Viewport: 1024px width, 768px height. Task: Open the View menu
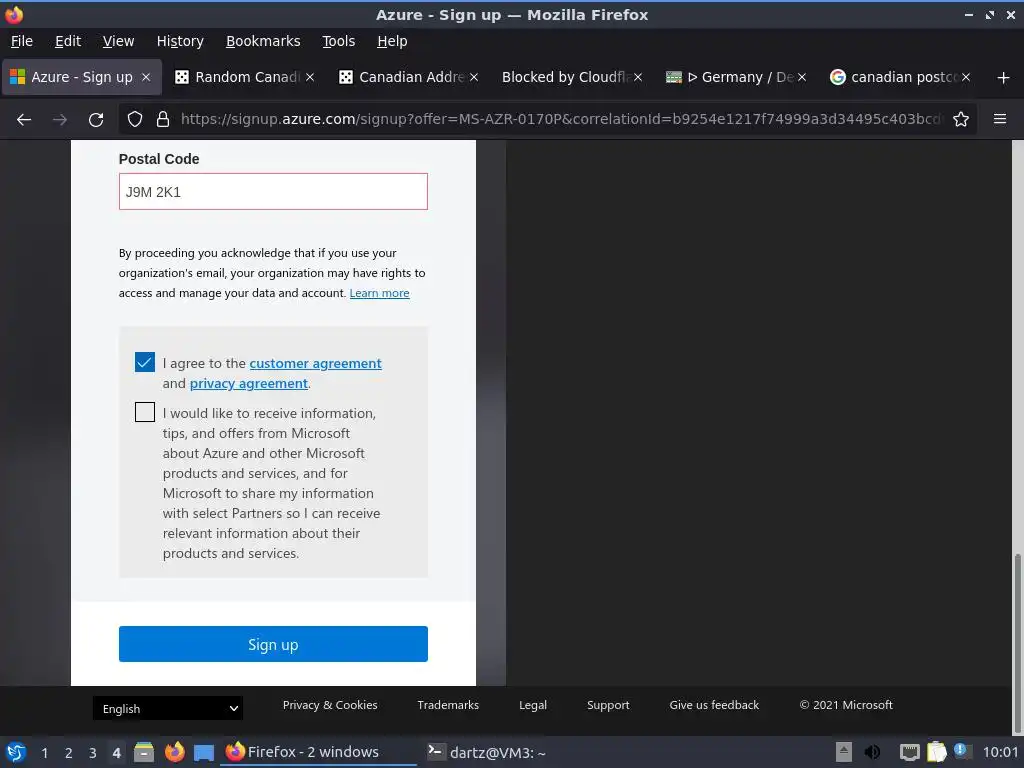click(118, 41)
